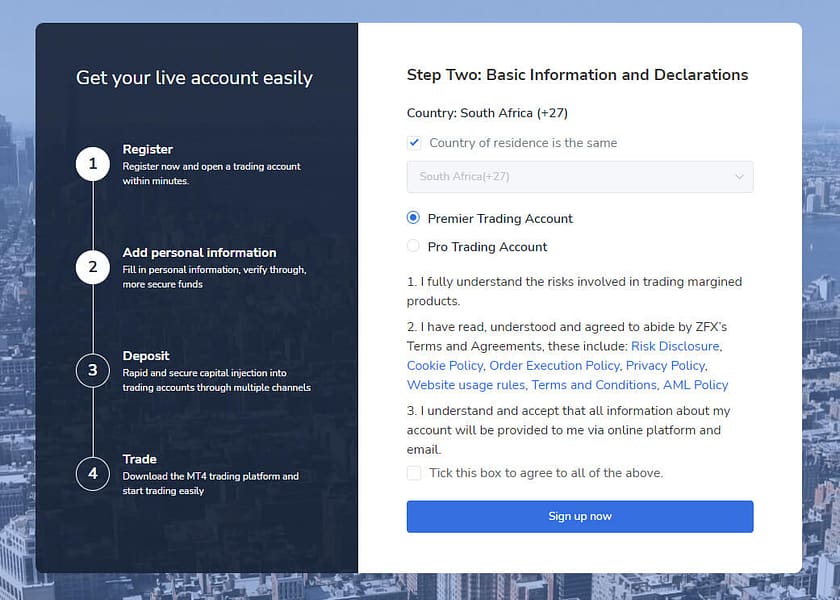This screenshot has width=840, height=600.
Task: View the Terms and Conditions
Action: click(593, 385)
